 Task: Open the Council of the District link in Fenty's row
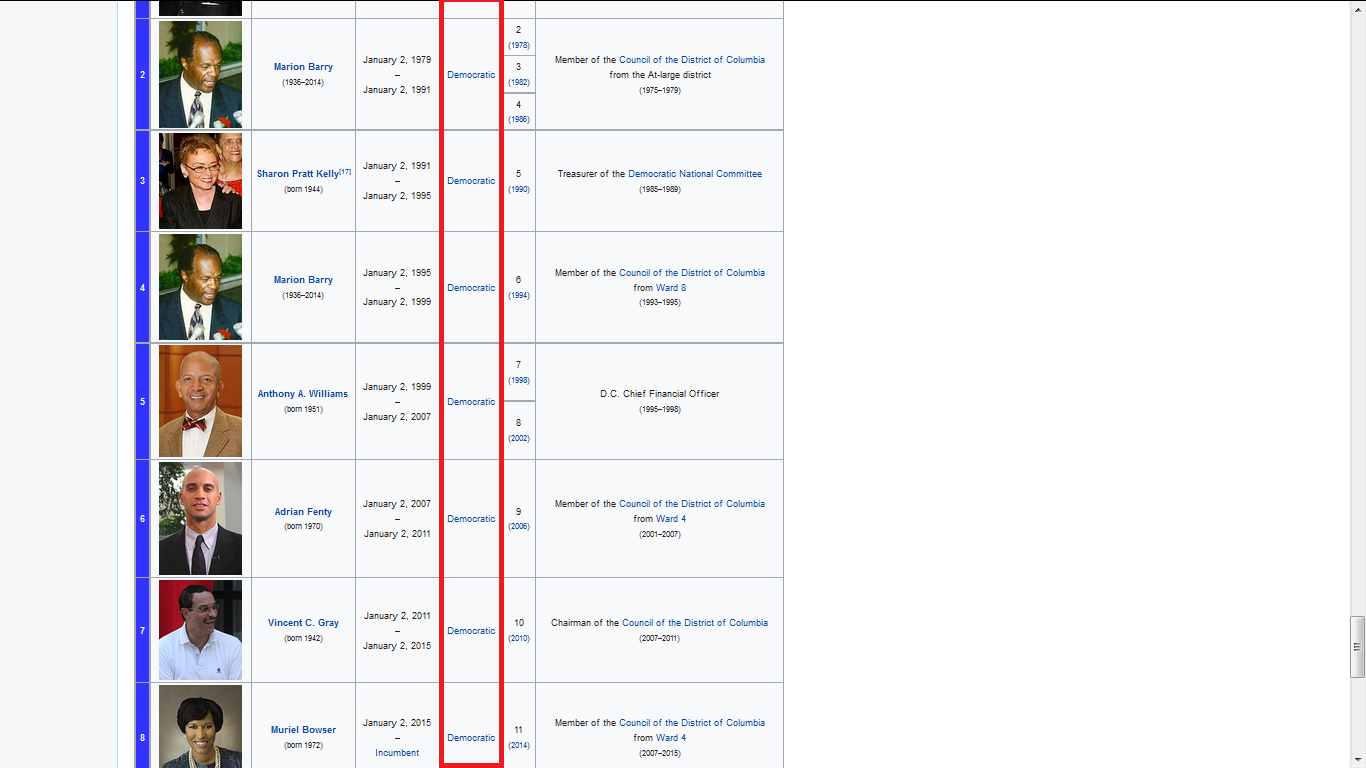pos(692,504)
